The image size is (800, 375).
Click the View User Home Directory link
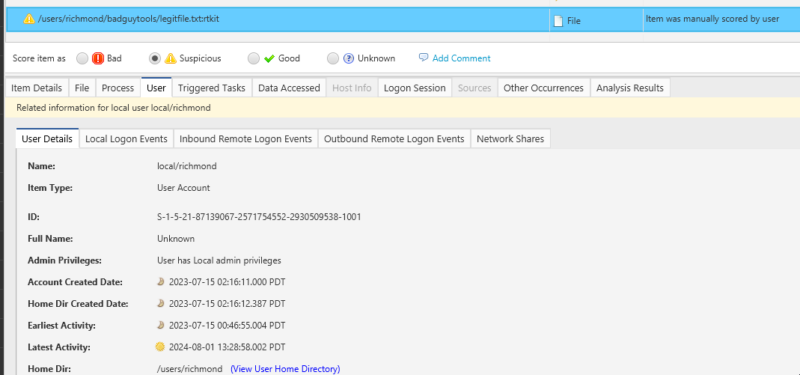[x=285, y=368]
